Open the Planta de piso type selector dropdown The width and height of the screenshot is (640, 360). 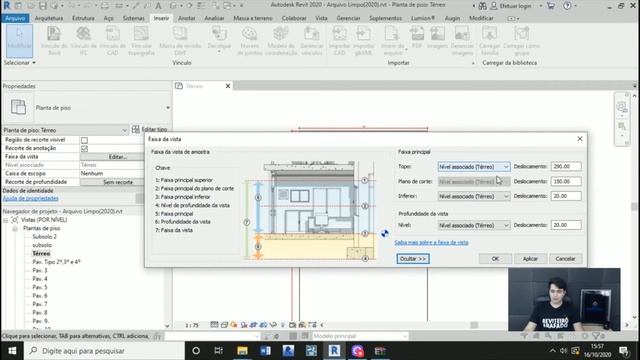tap(168, 108)
